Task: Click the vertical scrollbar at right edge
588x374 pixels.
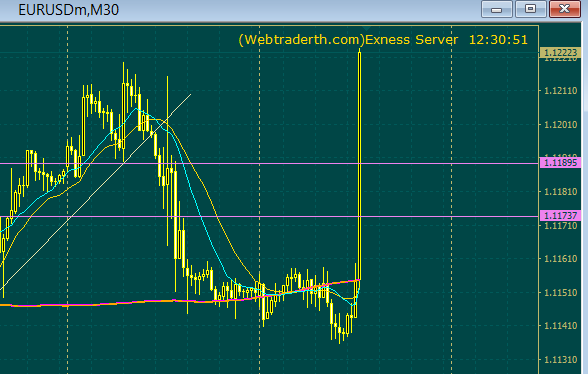Action: coord(585,198)
